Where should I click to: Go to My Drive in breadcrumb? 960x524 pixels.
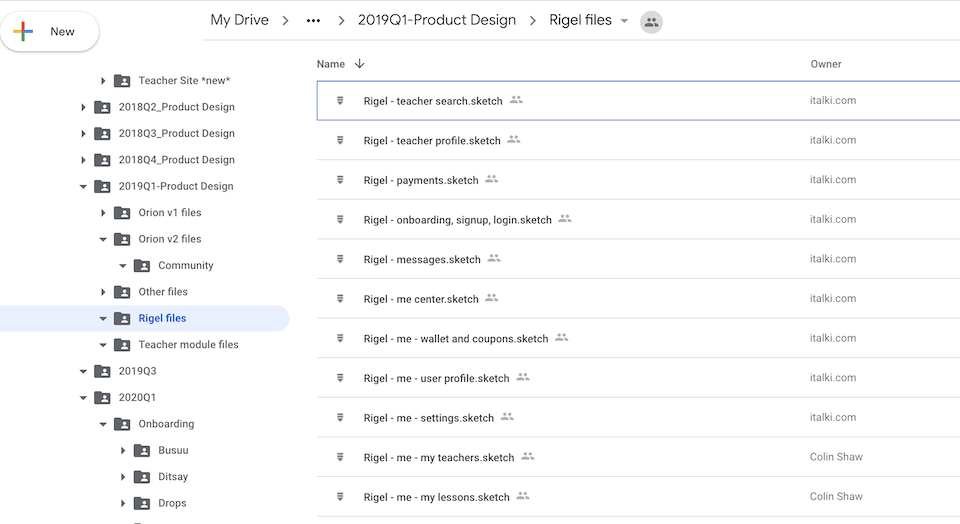[239, 20]
